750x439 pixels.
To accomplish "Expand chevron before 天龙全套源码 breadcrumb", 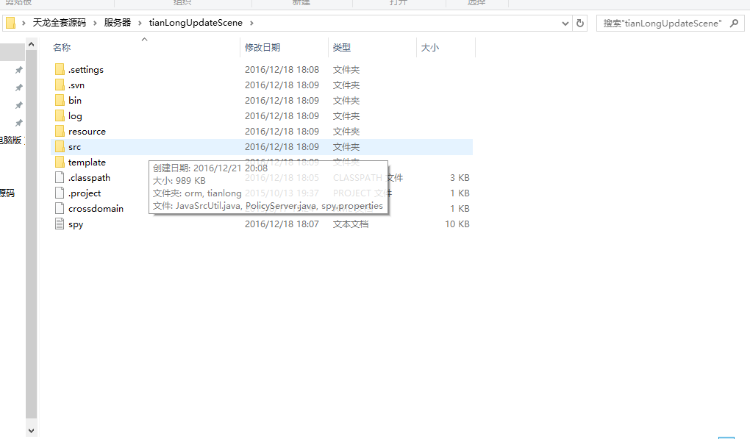I will click(23, 23).
